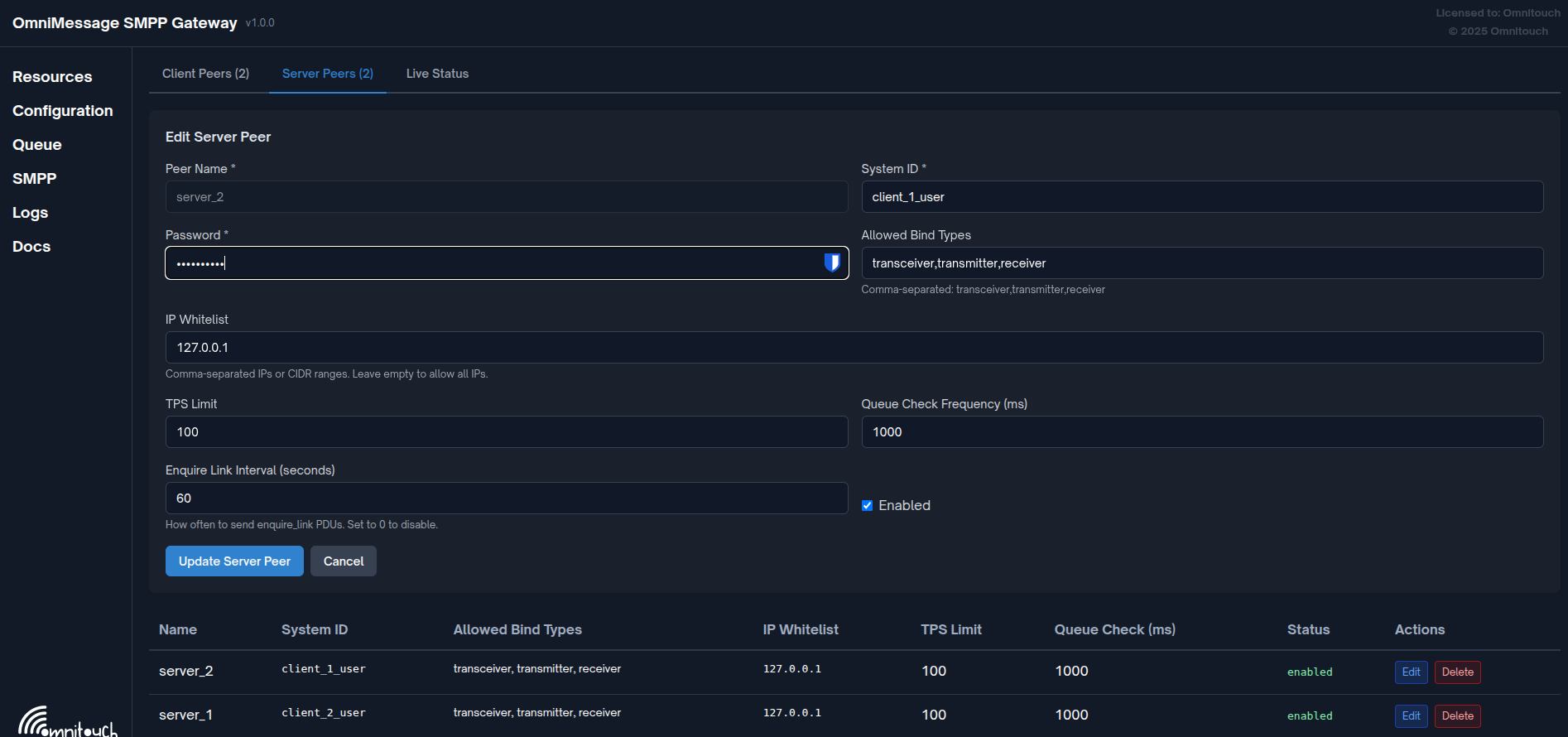
Task: Click the Enquire Link Interval input
Action: (507, 499)
